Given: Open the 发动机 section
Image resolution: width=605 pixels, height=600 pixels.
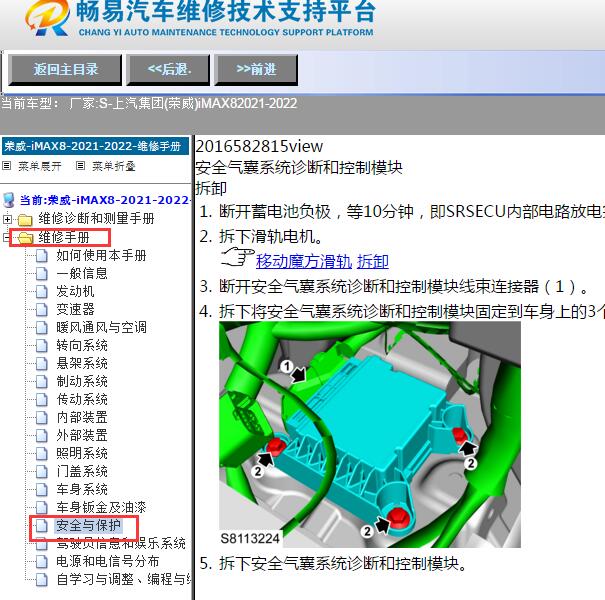Looking at the screenshot, I should [75, 291].
